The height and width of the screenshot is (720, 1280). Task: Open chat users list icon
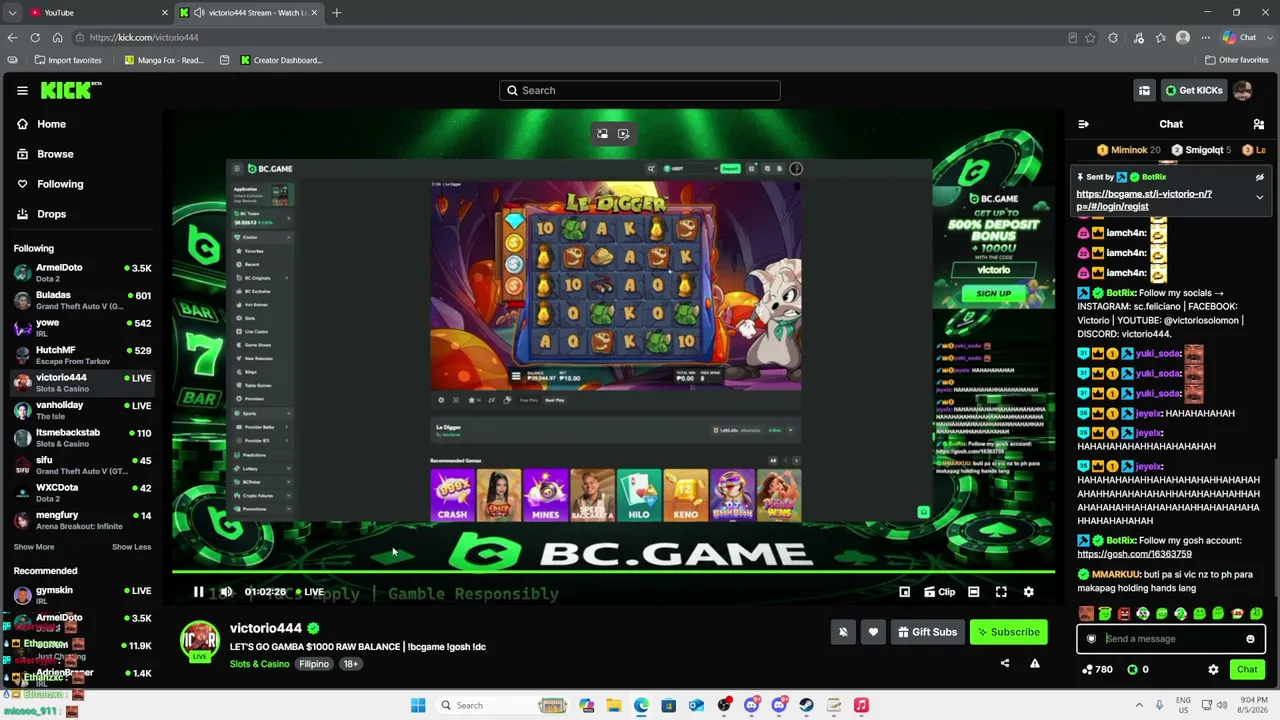[1258, 124]
